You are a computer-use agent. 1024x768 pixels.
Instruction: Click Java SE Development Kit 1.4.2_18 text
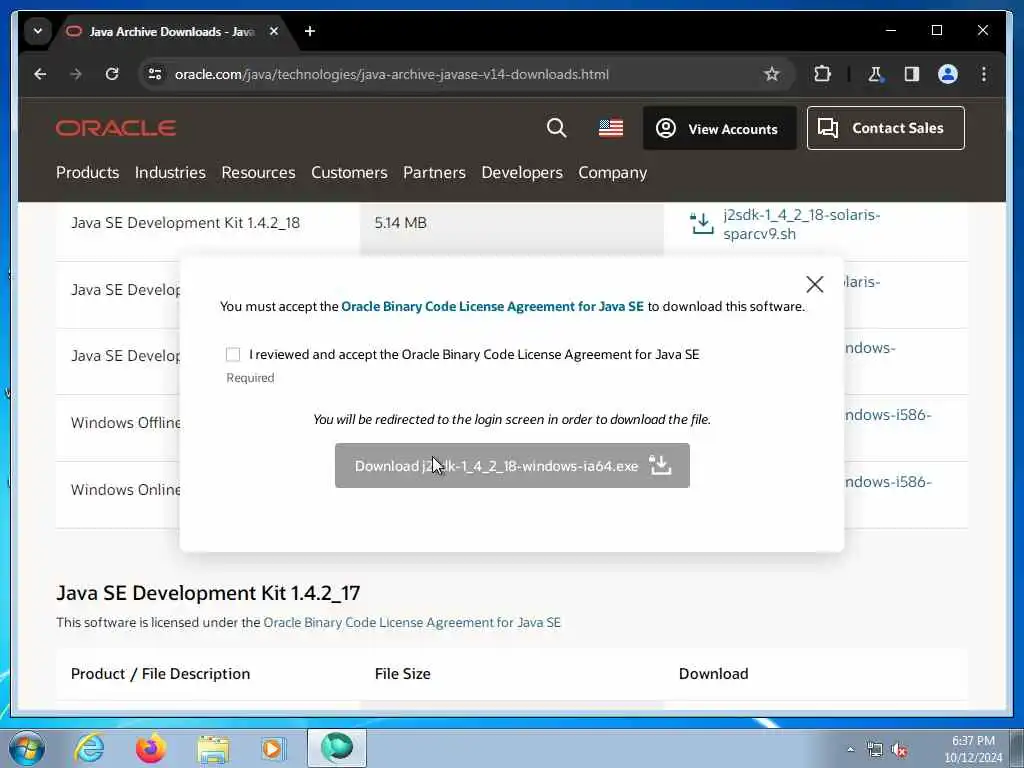pos(185,223)
